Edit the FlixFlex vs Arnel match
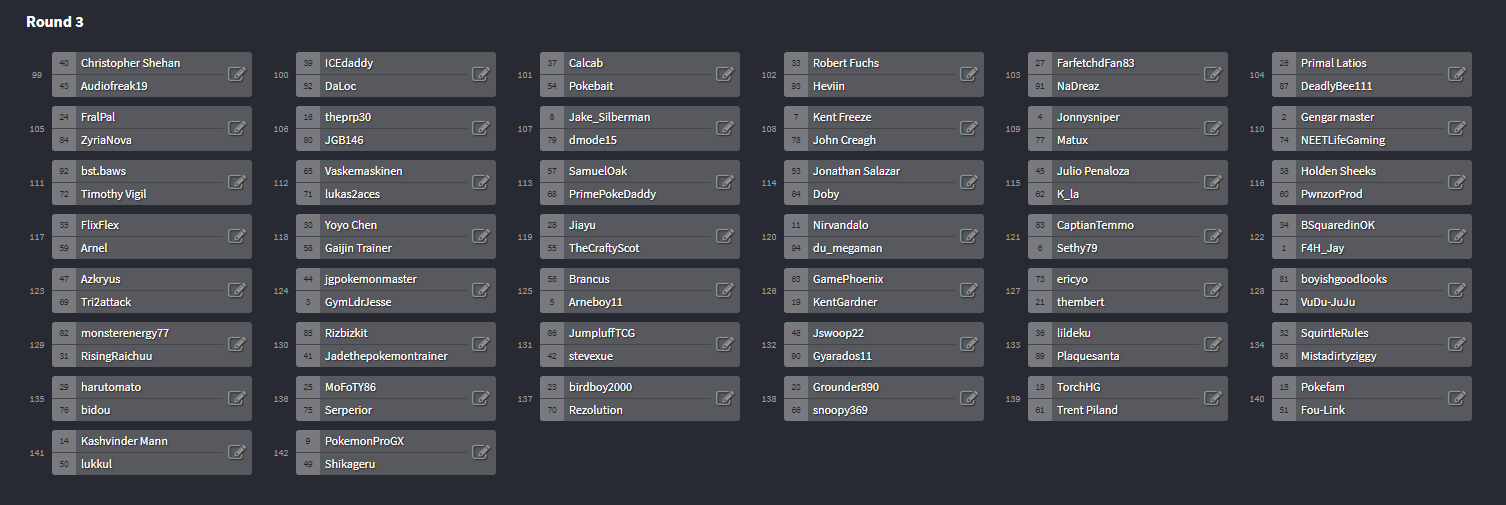This screenshot has height=505, width=1506. coord(237,236)
